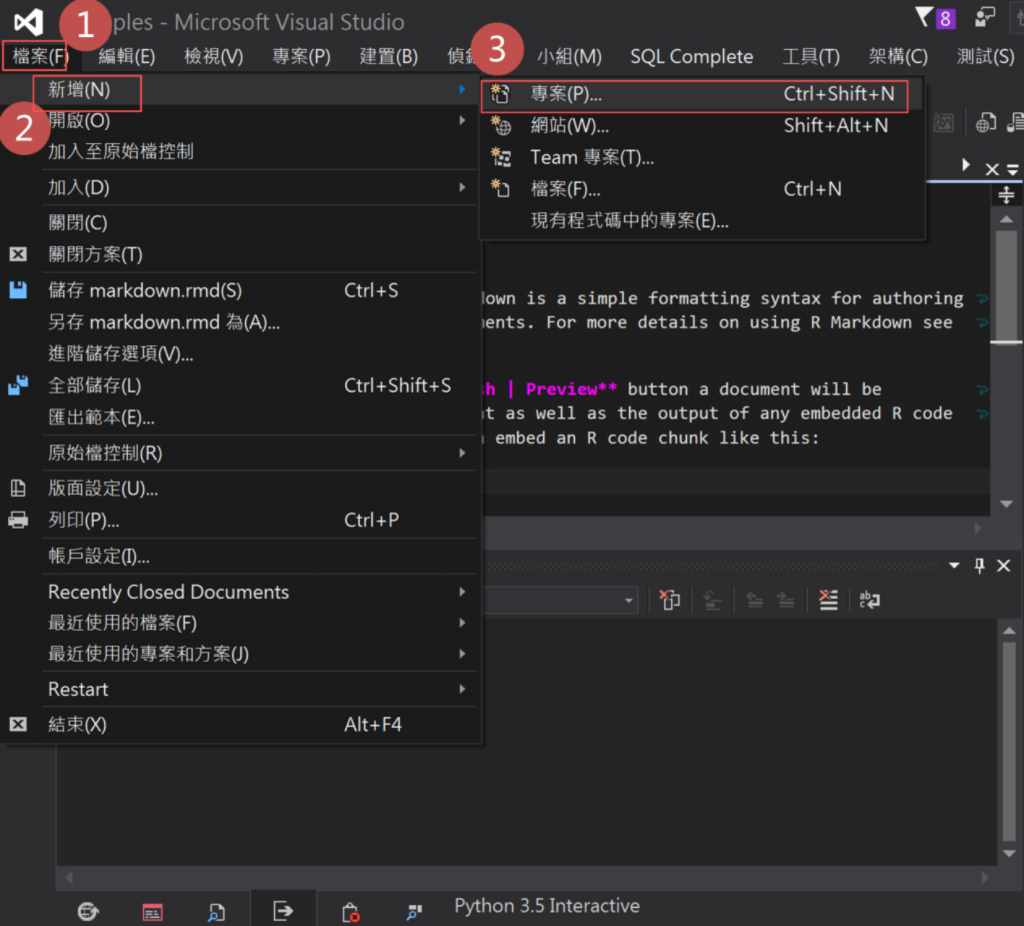This screenshot has height=926, width=1024.
Task: Expand the 新增(N) submenu arrow
Action: (462, 89)
